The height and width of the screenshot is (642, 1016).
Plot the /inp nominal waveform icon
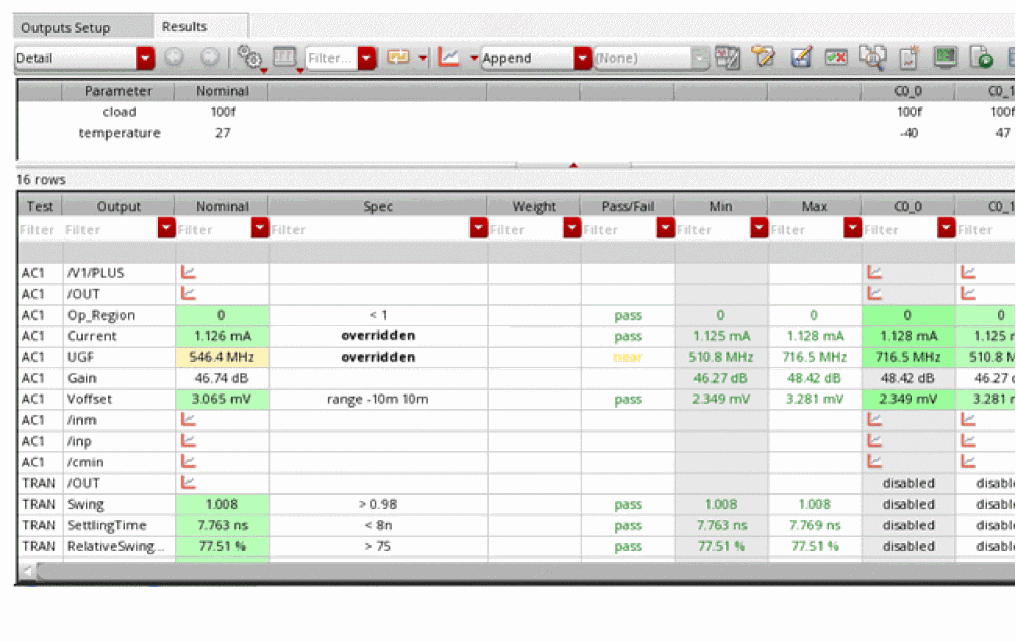tap(188, 441)
